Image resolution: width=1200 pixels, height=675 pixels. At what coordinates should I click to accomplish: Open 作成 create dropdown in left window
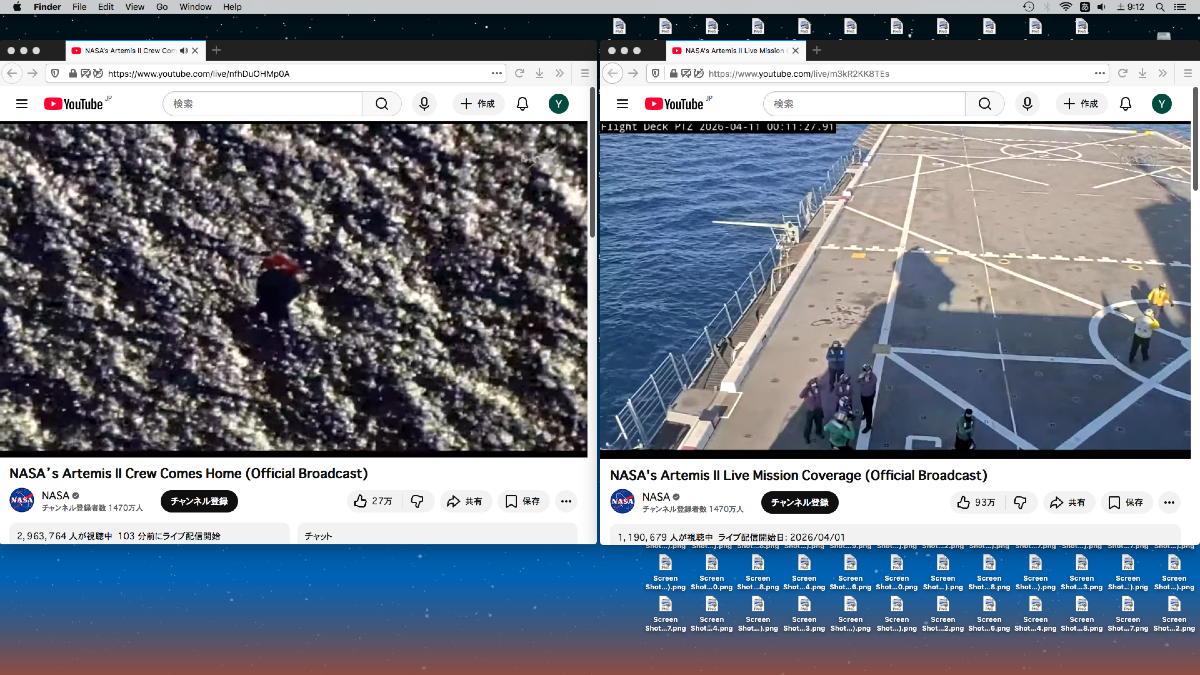[x=478, y=104]
